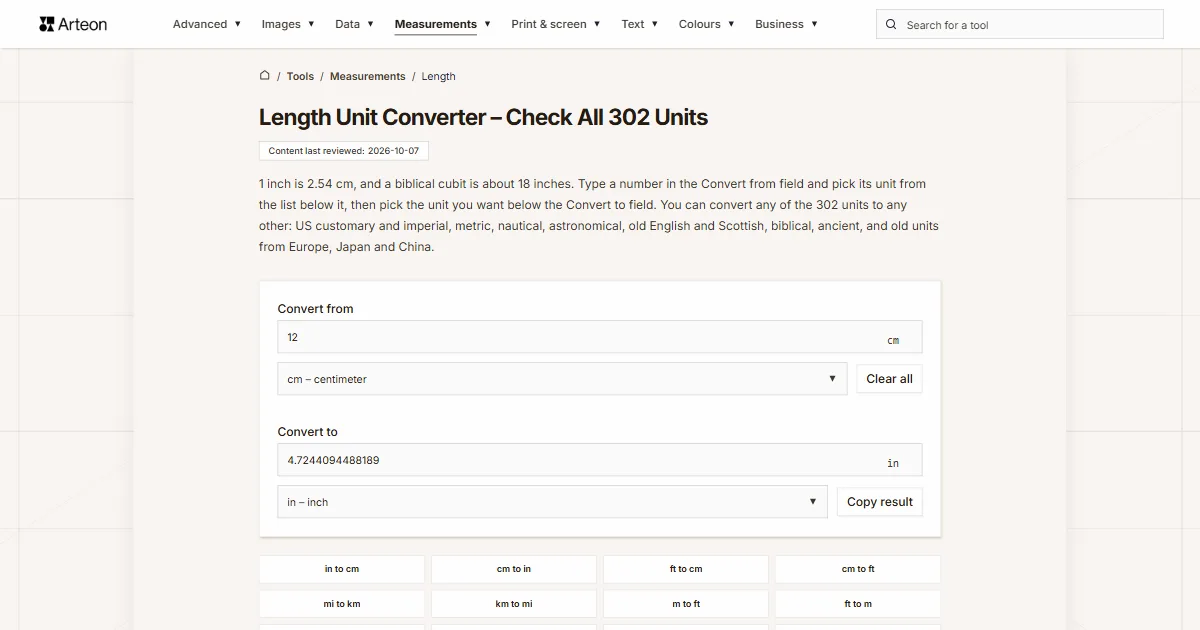Image resolution: width=1200 pixels, height=630 pixels.
Task: Open the Business menu
Action: pyautogui.click(x=786, y=24)
